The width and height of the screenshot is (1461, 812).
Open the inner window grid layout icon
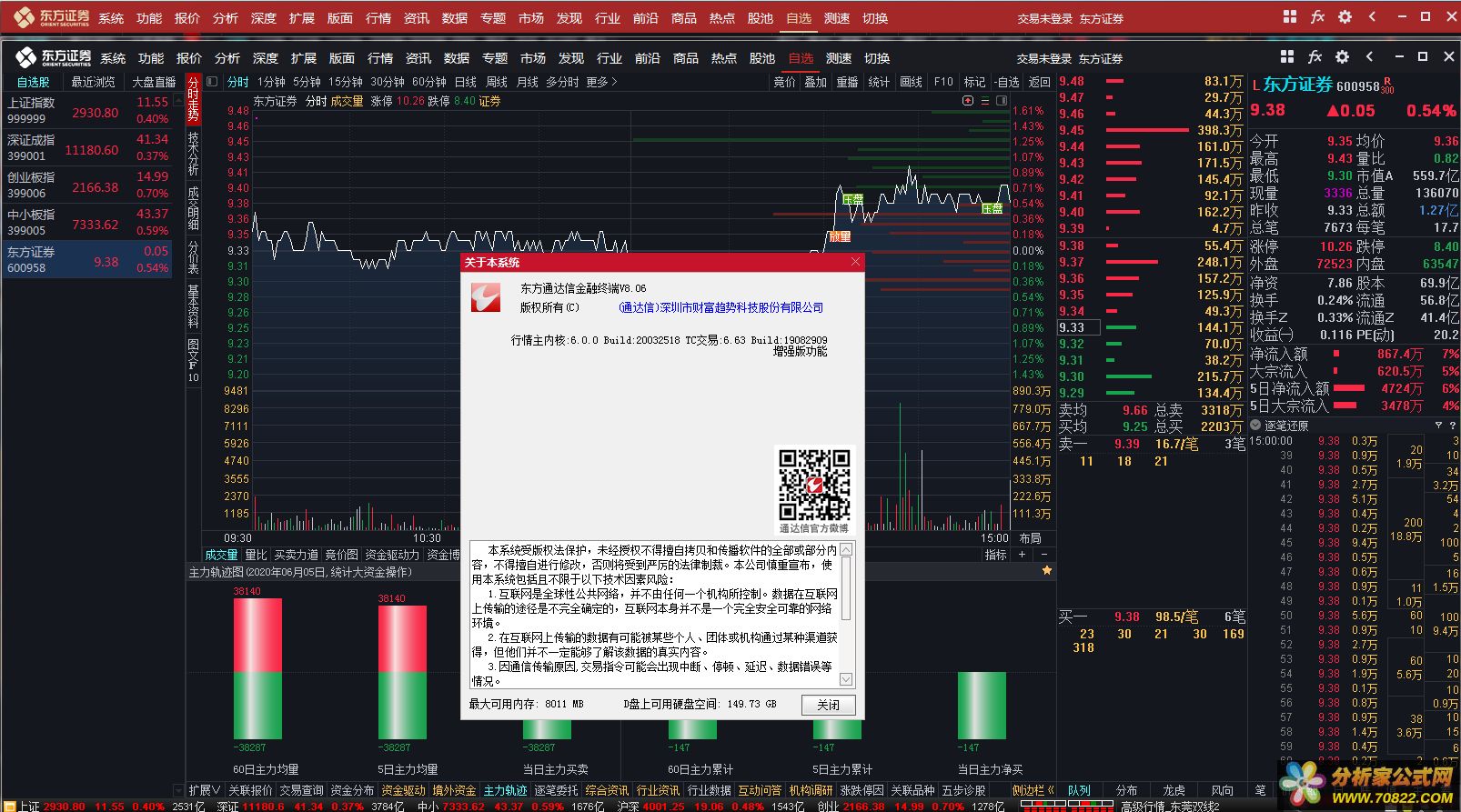click(1286, 56)
